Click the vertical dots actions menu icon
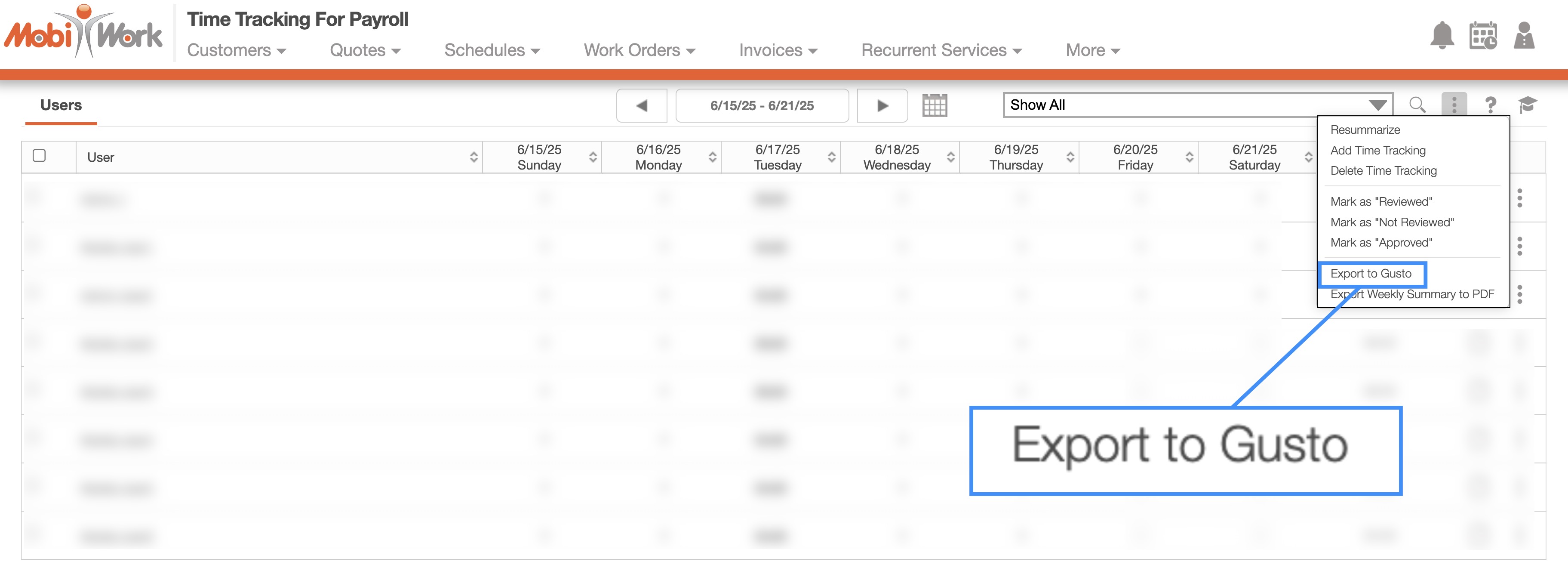Viewport: 1568px width, 580px height. 1454,105
